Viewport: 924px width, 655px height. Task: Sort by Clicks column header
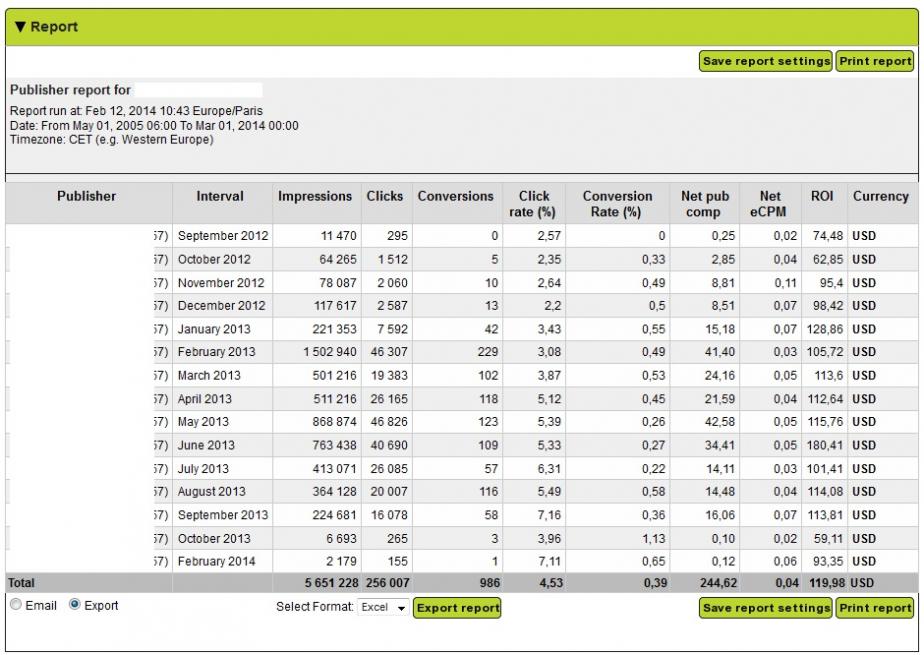tap(385, 196)
